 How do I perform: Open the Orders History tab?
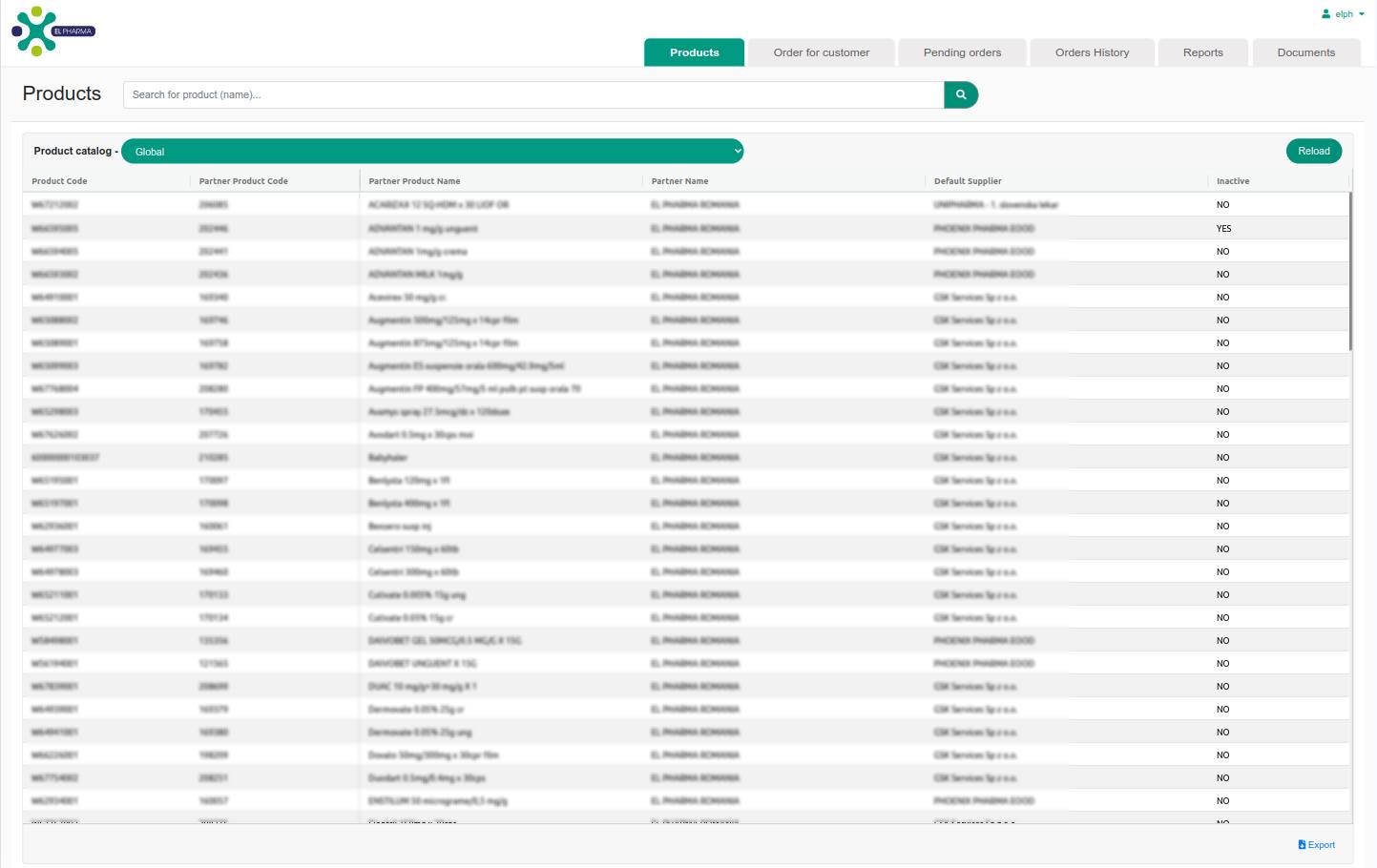click(1092, 52)
